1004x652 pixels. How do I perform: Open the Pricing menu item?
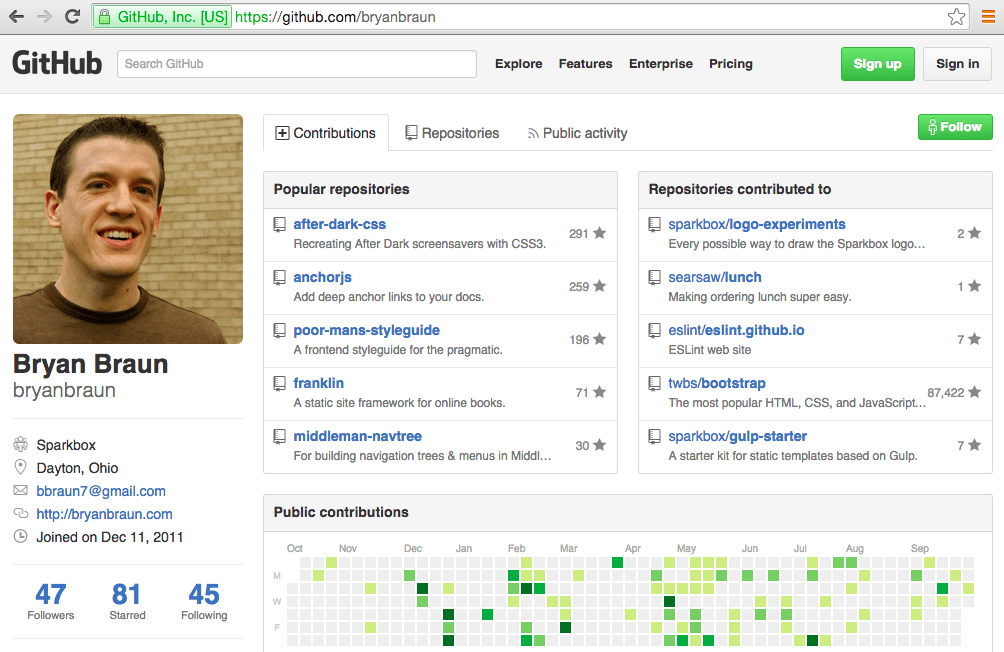pyautogui.click(x=730, y=64)
